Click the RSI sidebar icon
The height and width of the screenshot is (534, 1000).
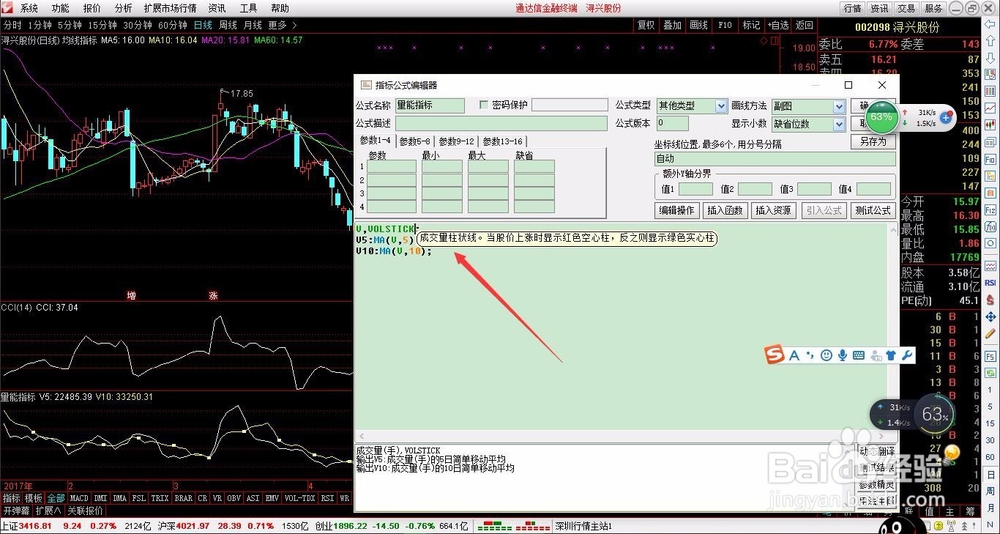pyautogui.click(x=990, y=283)
